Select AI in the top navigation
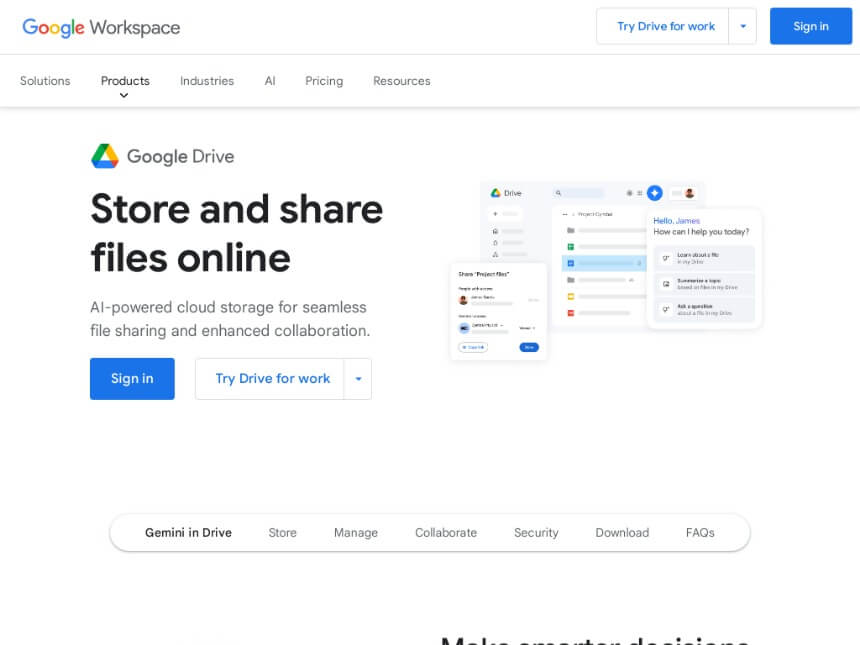 (x=270, y=81)
